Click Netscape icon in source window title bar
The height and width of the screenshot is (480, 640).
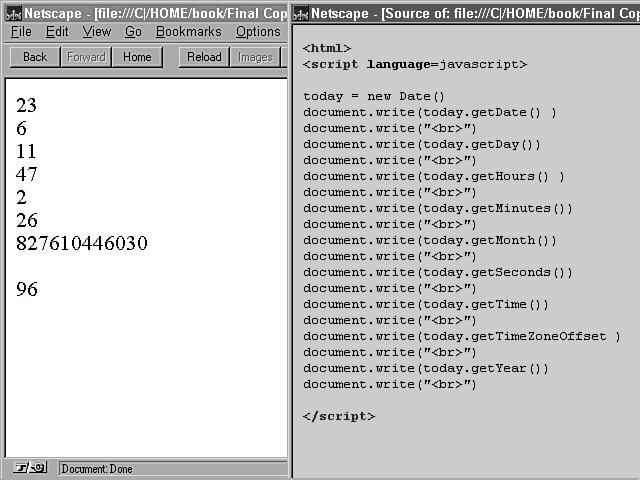tap(299, 13)
